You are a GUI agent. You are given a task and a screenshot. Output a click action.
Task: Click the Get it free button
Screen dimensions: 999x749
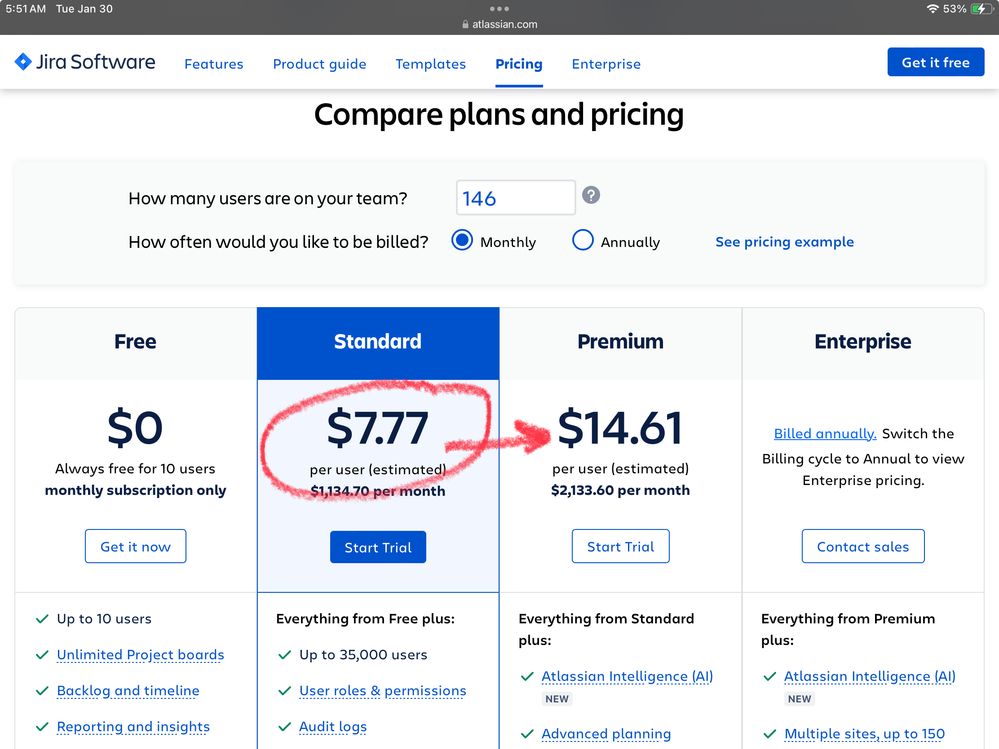[935, 62]
